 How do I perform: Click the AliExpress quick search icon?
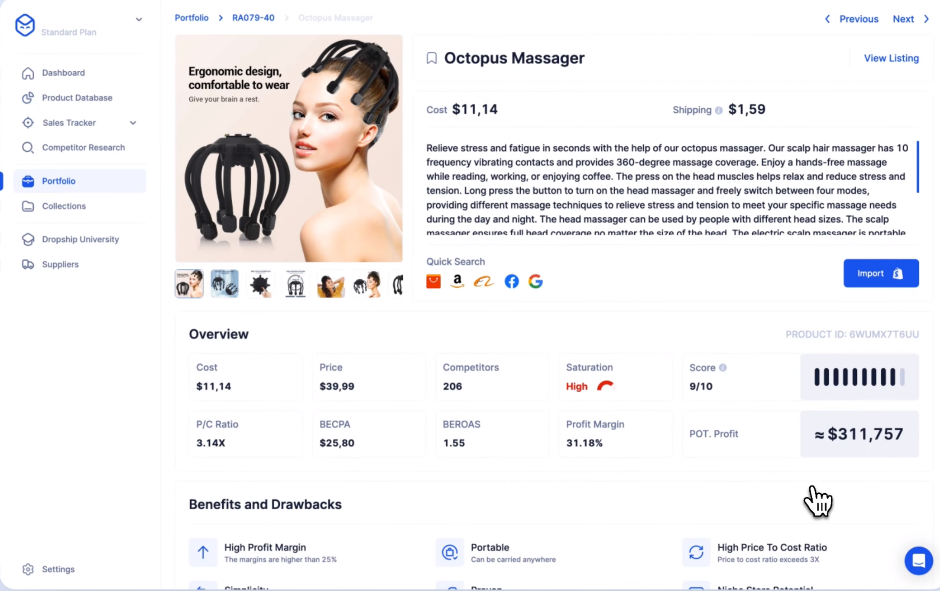[433, 281]
